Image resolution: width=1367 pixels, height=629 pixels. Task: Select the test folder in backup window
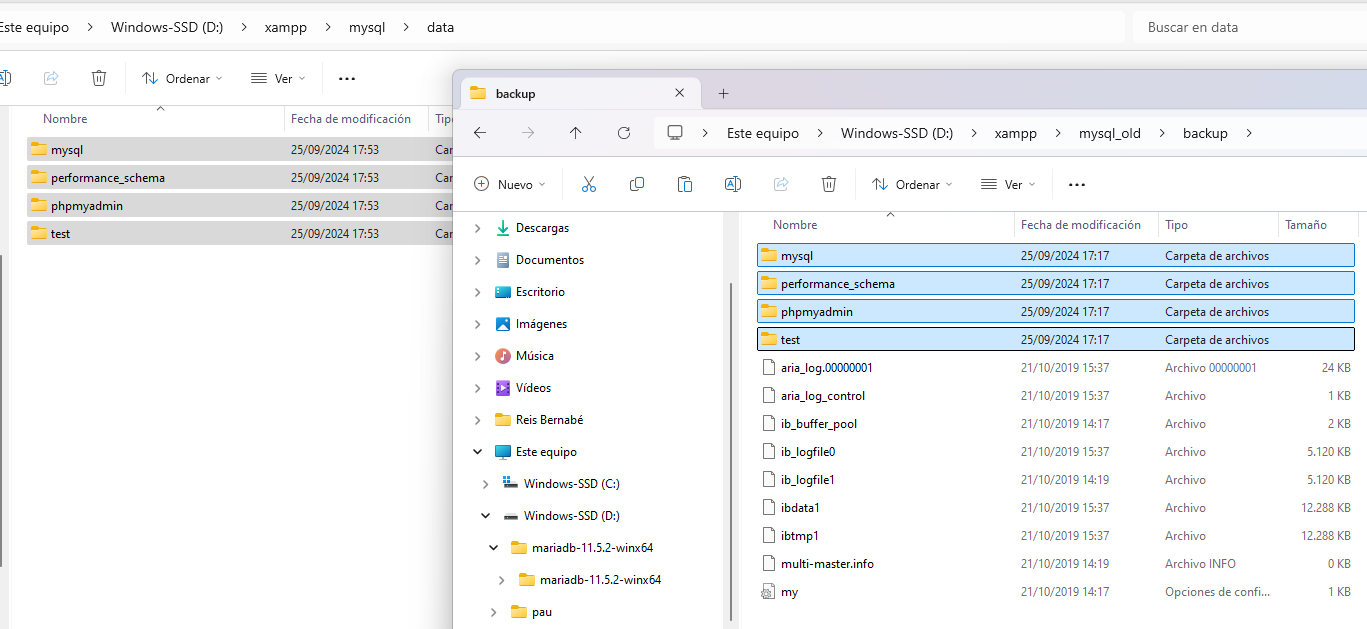pyautogui.click(x=1056, y=340)
